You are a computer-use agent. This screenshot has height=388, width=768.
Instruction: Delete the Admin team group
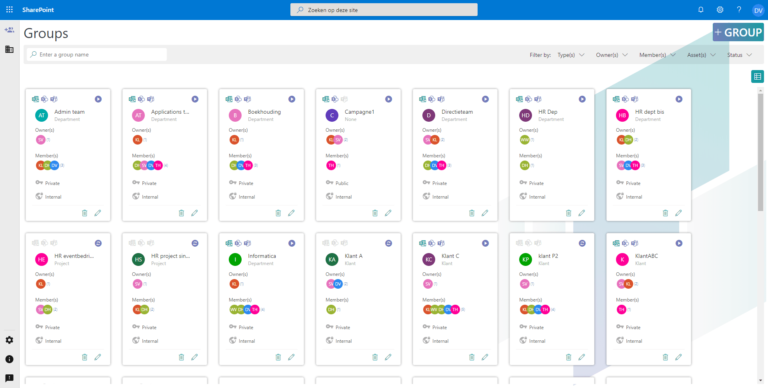pyautogui.click(x=84, y=213)
